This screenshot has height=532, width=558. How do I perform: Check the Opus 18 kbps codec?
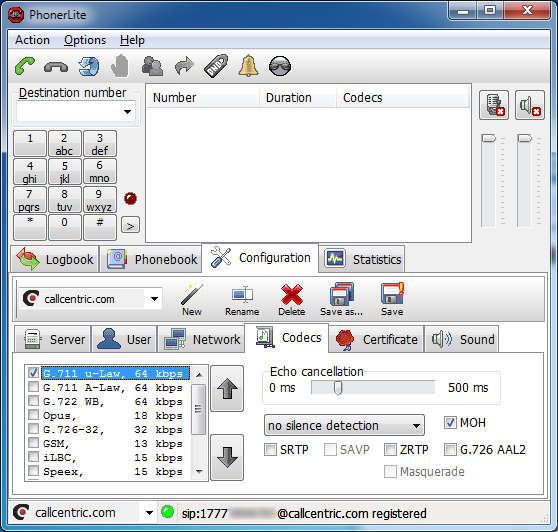33,415
